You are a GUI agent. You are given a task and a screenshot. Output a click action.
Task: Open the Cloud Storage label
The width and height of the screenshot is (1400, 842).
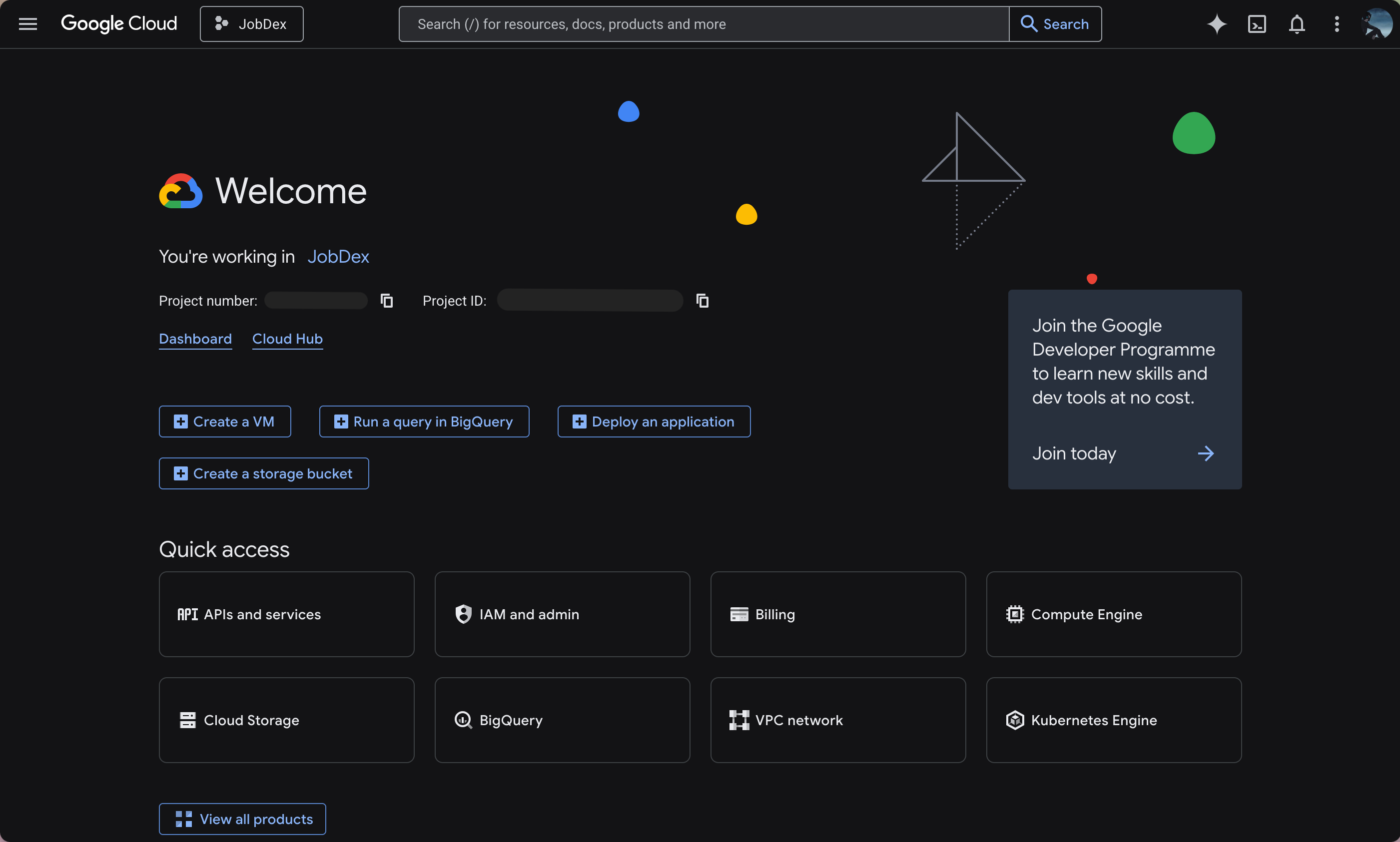pyautogui.click(x=251, y=720)
